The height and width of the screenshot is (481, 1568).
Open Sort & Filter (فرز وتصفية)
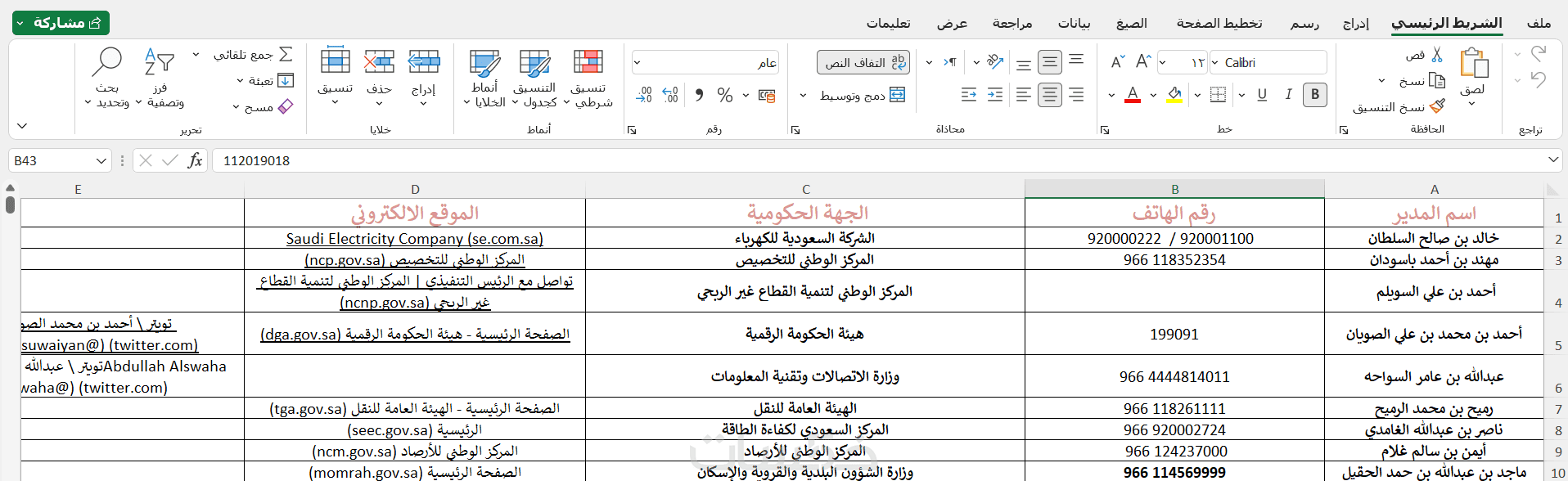tap(160, 79)
